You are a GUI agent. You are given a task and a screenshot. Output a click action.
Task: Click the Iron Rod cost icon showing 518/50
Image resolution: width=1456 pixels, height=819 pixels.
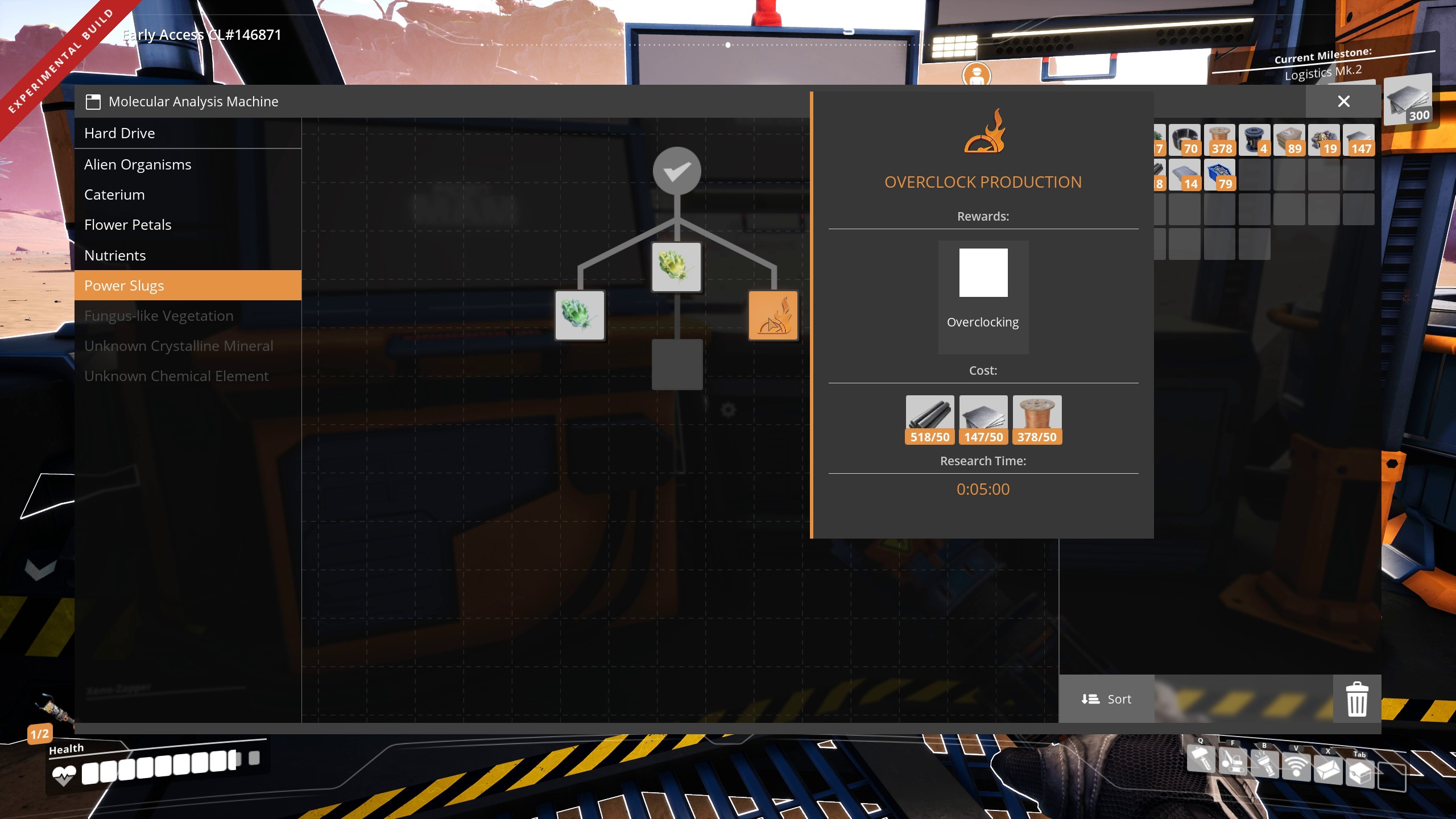(930, 419)
